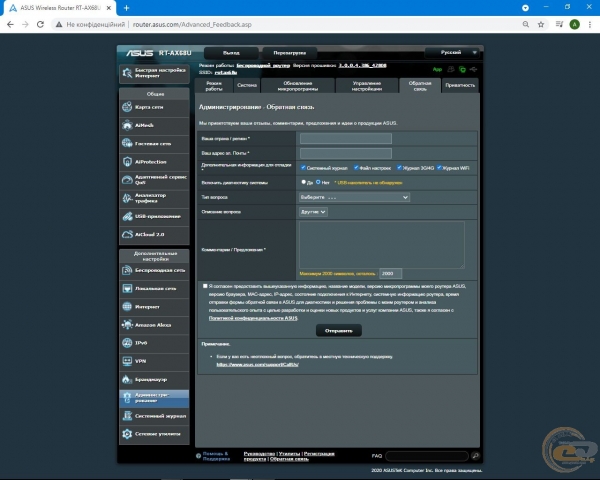The height and width of the screenshot is (480, 600).
Task: Open a new browser tab
Action: (126, 8)
